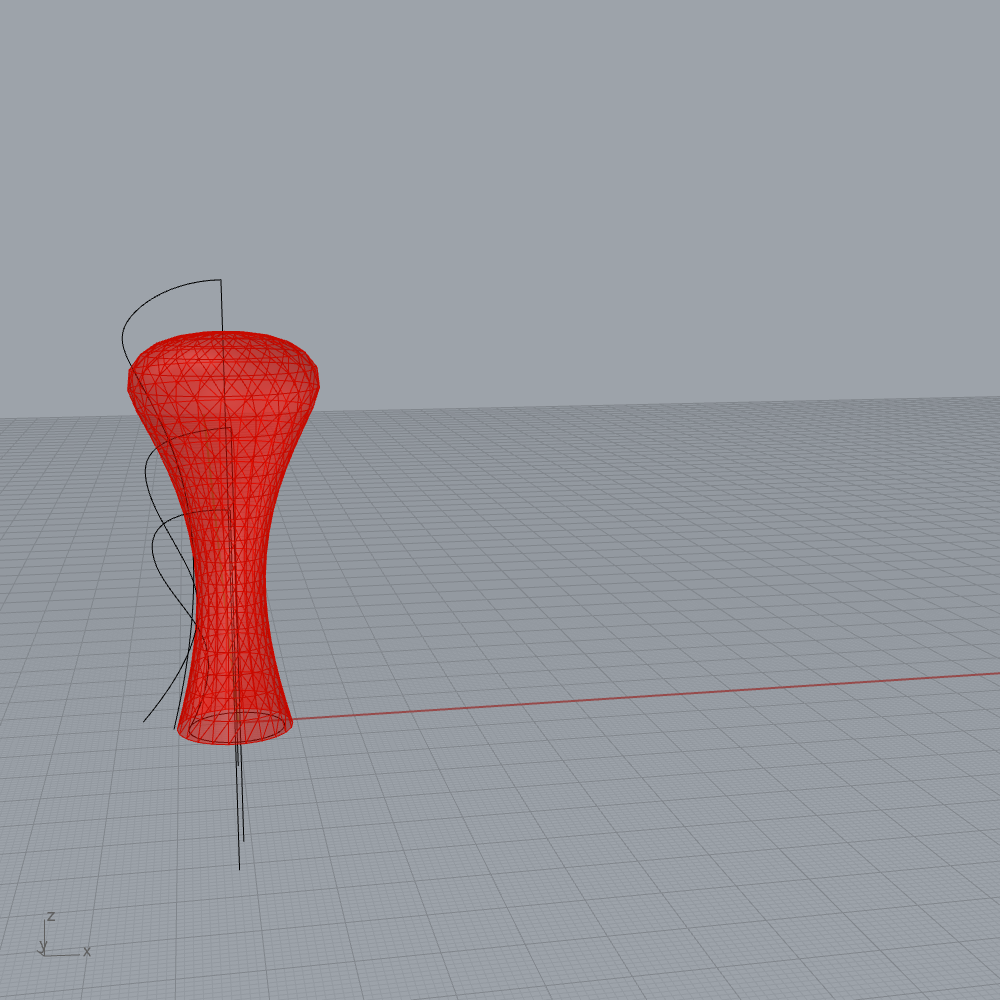Viewport: 1000px width, 1000px height.
Task: Click the Z label on the axis icon
Action: [x=51, y=916]
